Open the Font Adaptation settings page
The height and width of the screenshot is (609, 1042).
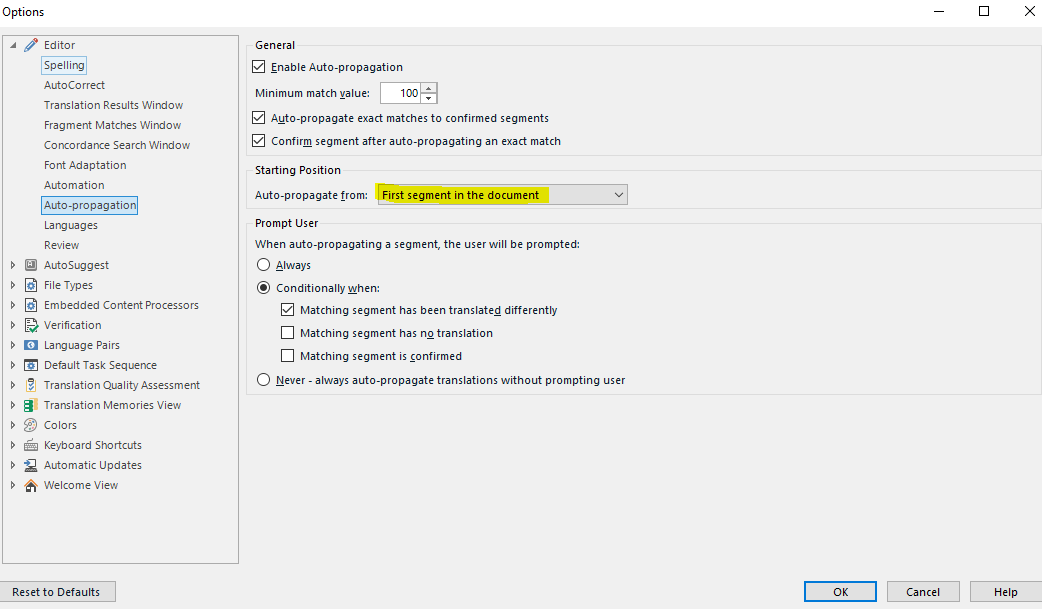pyautogui.click(x=85, y=165)
